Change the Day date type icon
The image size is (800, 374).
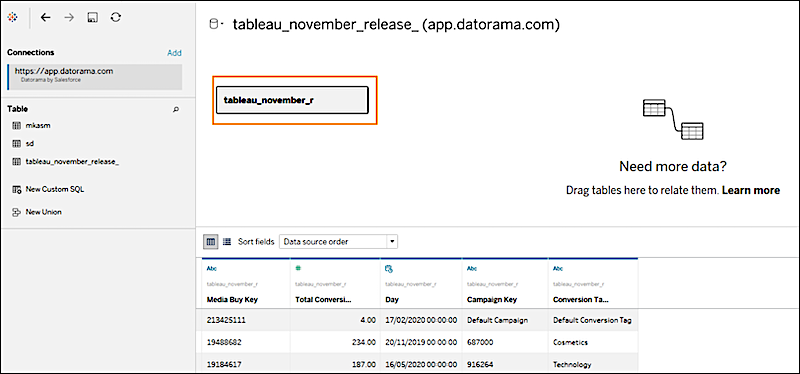388,268
